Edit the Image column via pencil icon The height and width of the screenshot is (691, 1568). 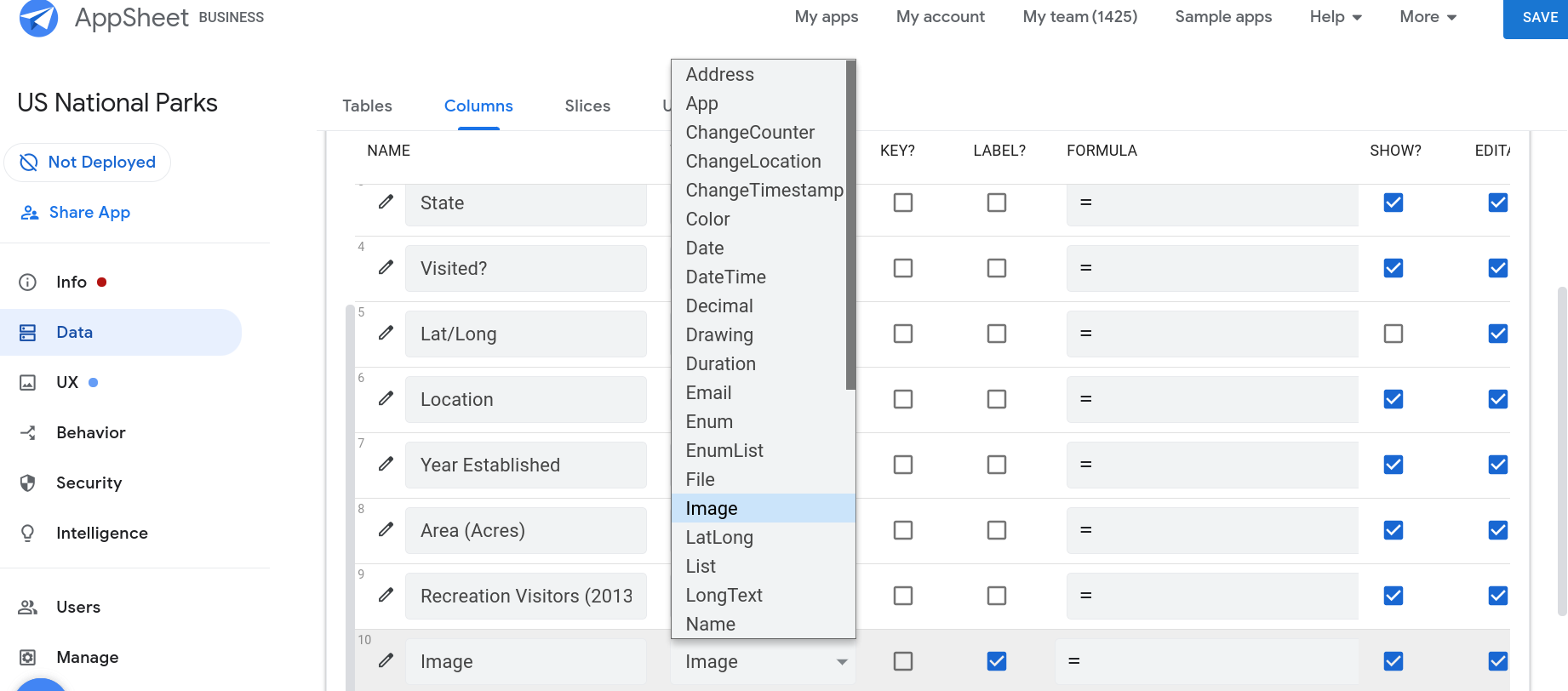[x=386, y=660]
